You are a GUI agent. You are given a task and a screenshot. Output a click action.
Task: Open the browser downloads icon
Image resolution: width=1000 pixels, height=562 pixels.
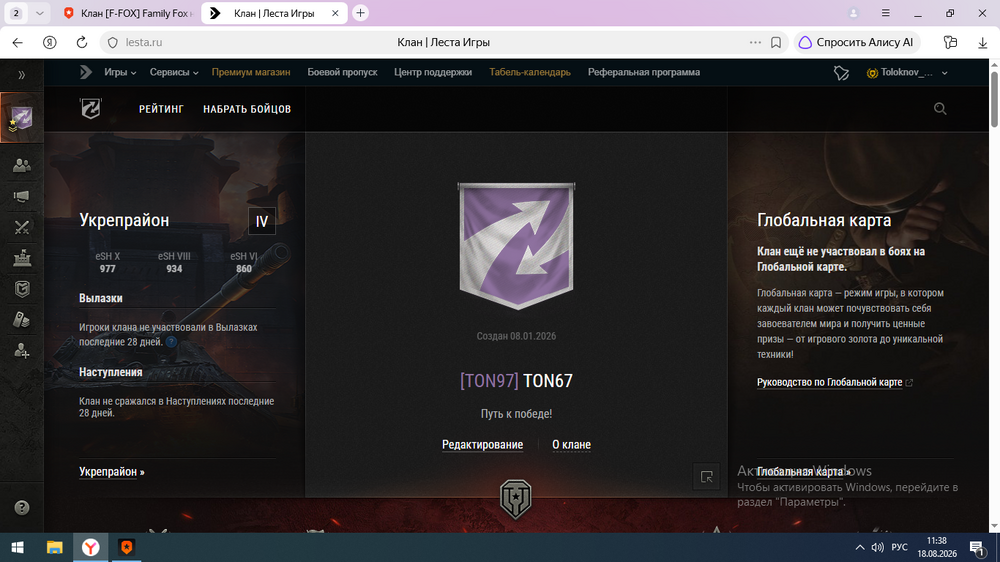click(982, 42)
